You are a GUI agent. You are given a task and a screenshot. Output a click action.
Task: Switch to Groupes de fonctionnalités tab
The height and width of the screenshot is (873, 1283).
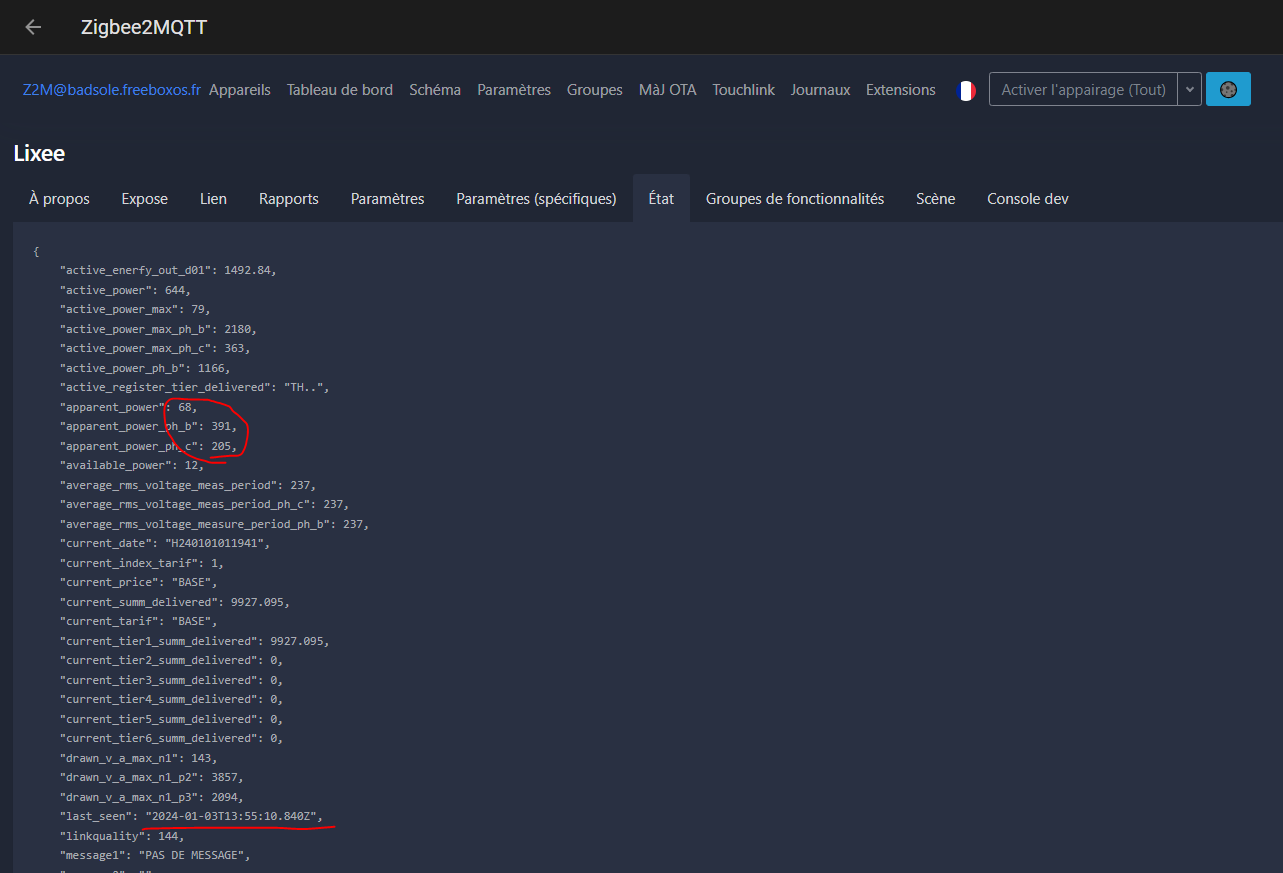pos(795,198)
